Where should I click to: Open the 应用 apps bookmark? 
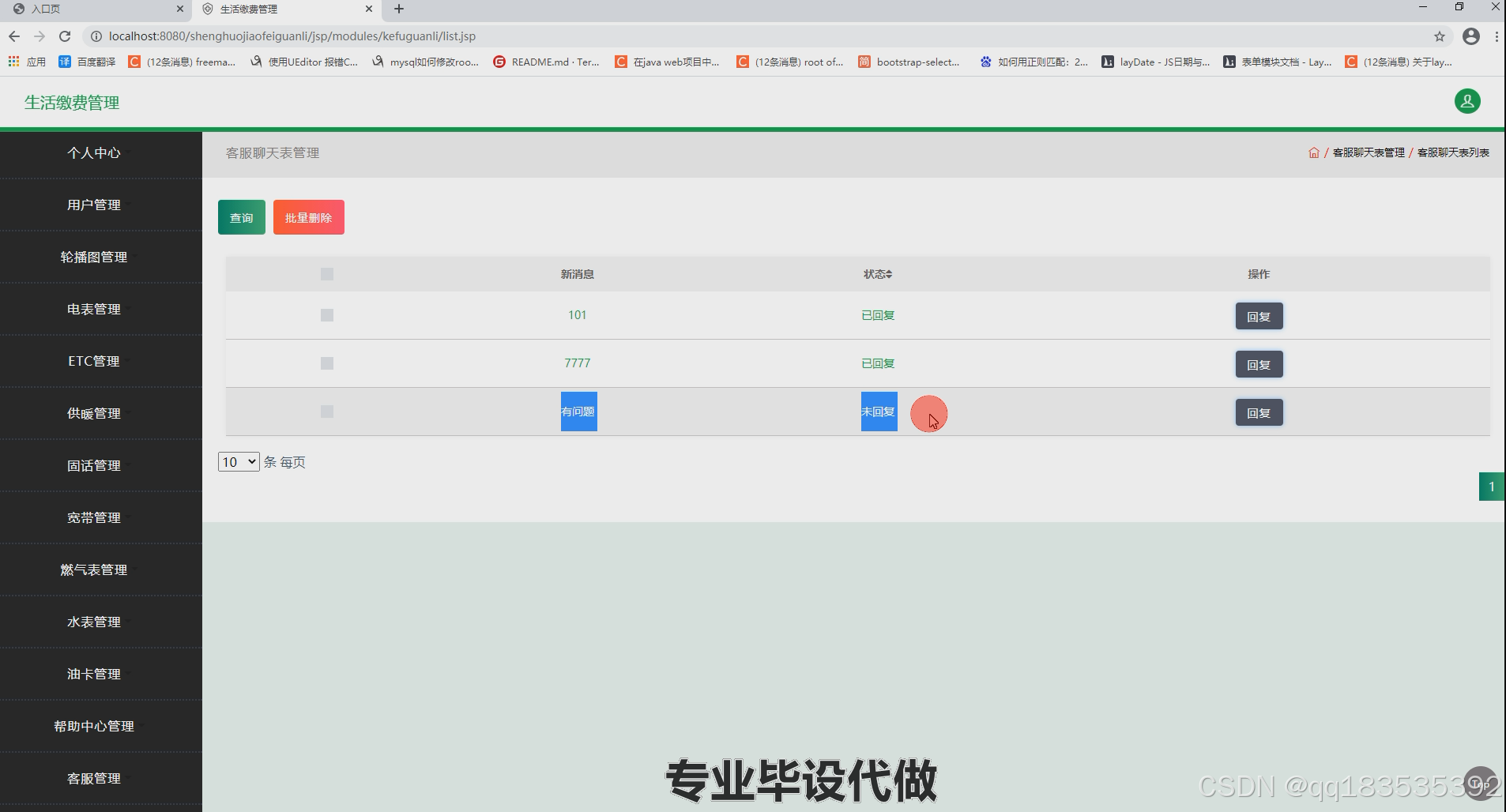27,62
